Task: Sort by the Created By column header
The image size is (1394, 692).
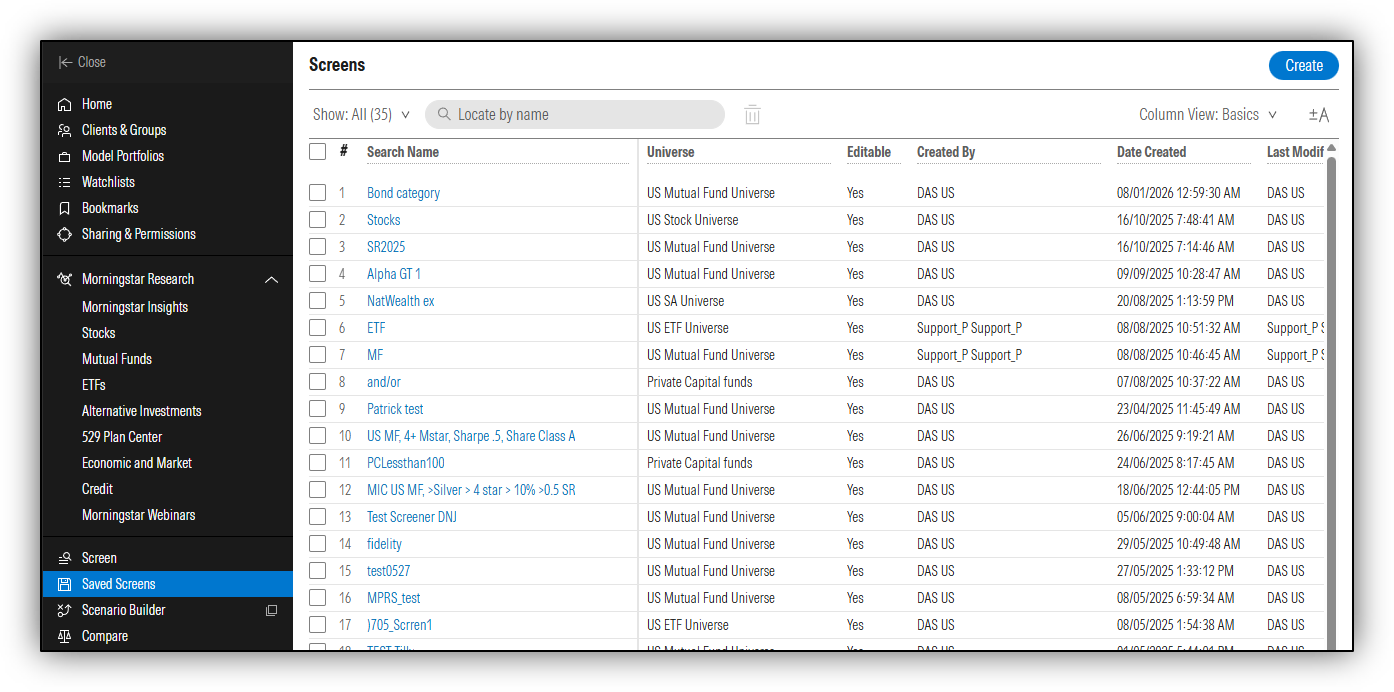Action: [x=946, y=152]
